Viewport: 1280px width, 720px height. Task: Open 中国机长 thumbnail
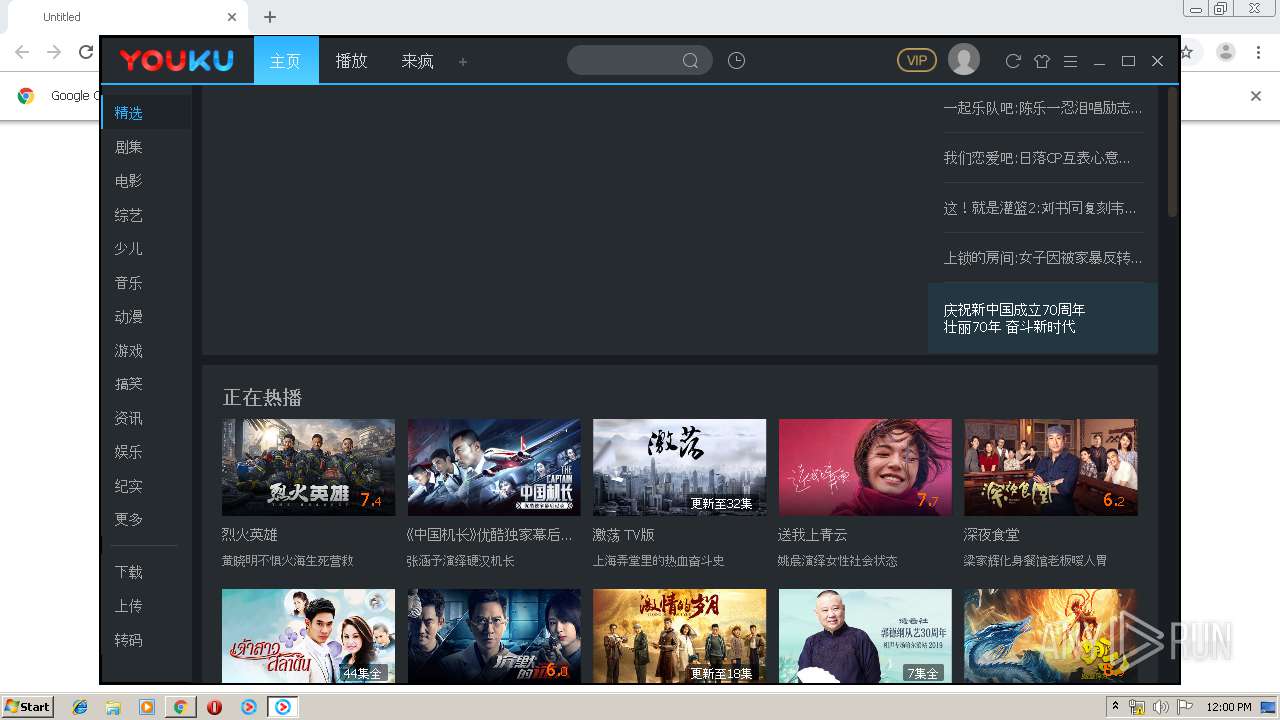pos(494,467)
